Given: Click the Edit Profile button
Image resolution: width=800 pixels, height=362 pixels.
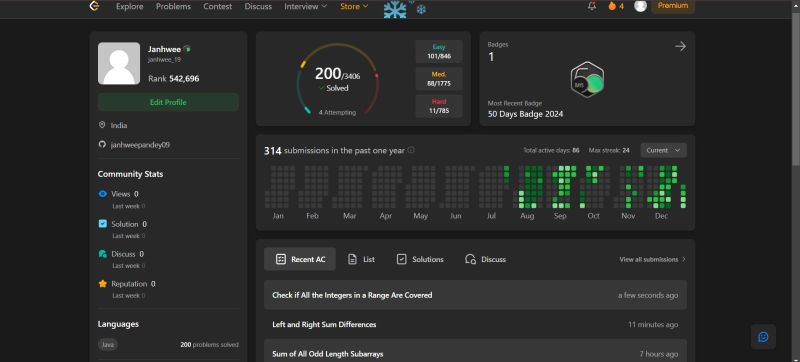Looking at the screenshot, I should point(168,102).
